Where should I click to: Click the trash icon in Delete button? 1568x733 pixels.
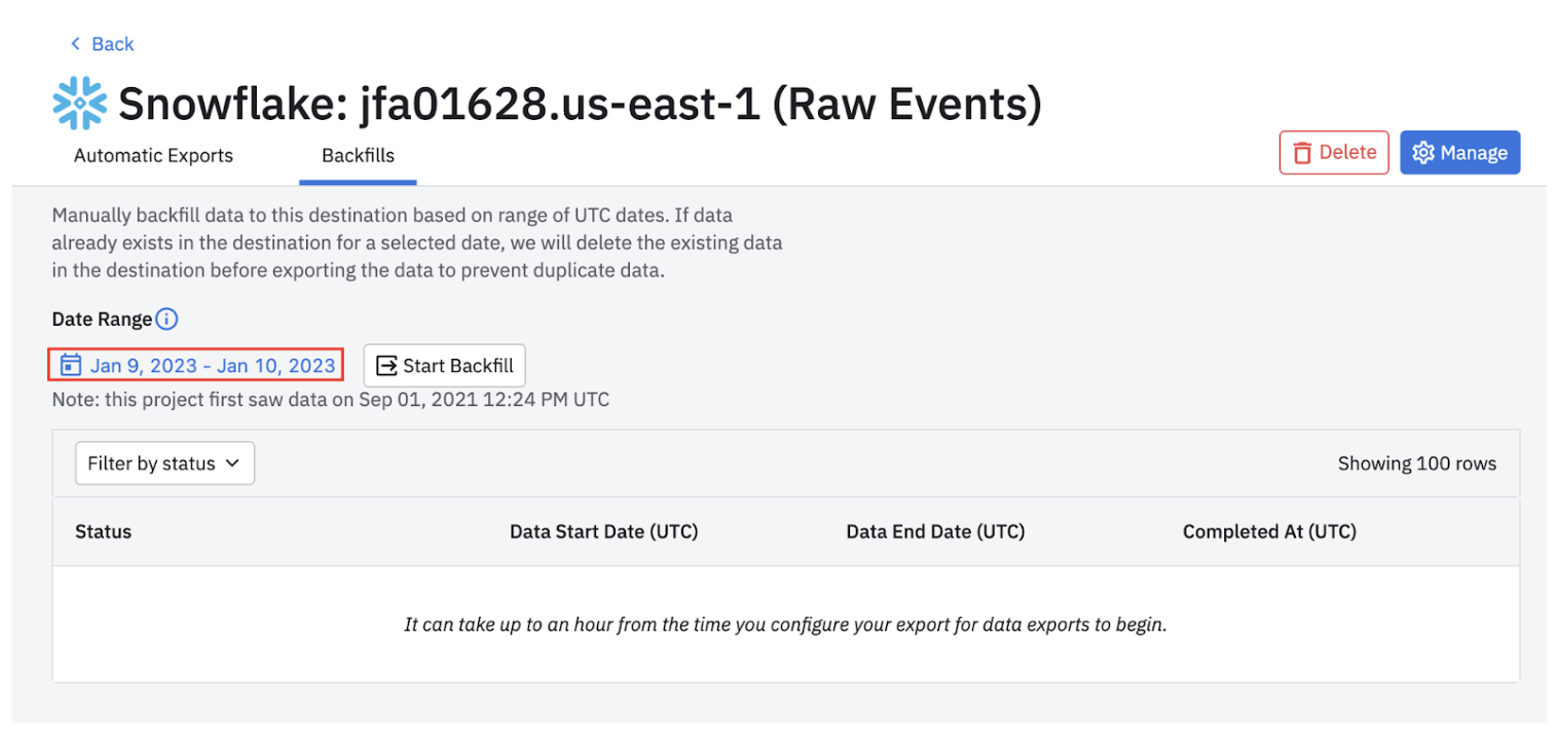click(x=1302, y=153)
